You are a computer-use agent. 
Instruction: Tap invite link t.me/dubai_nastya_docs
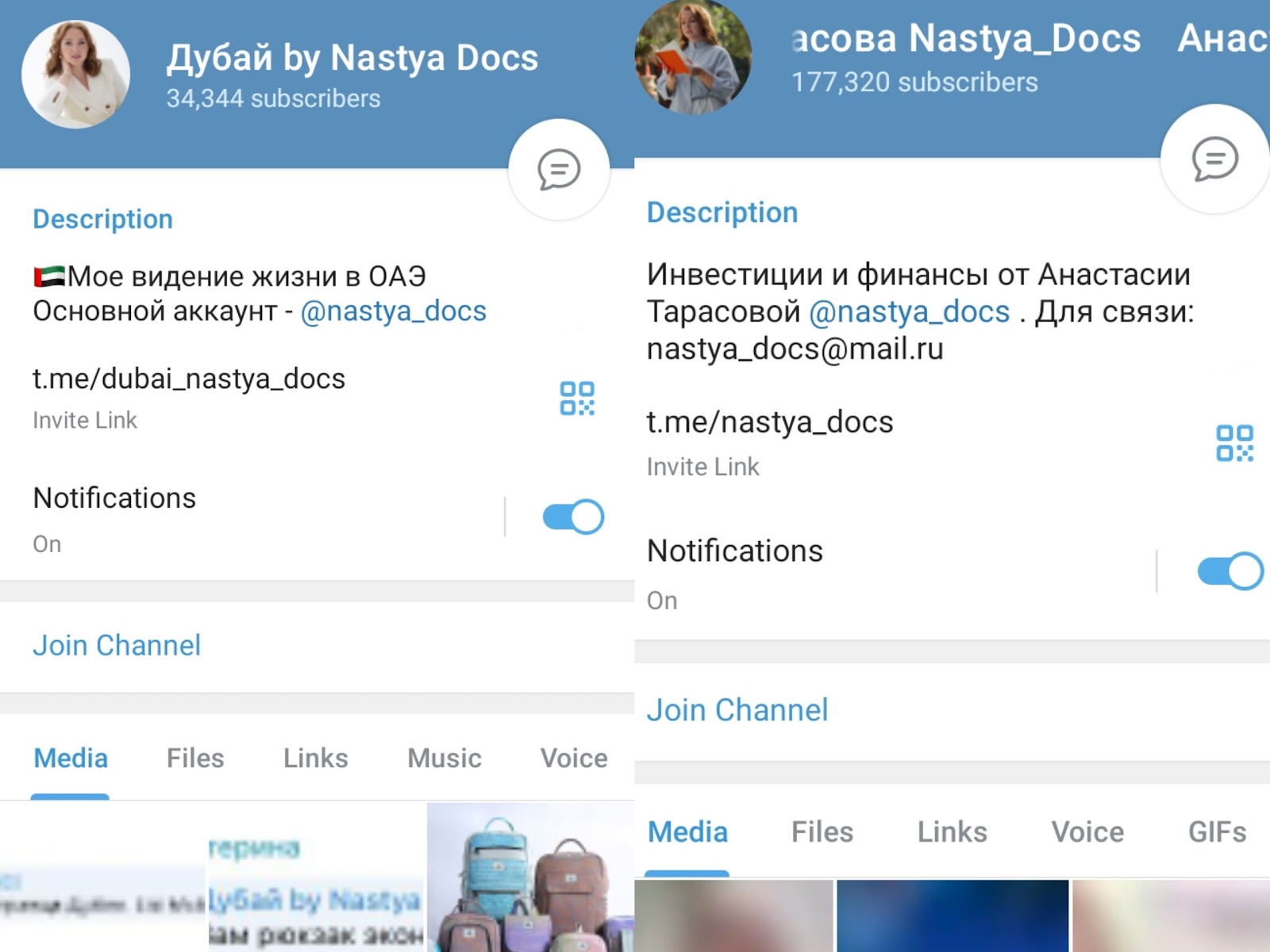tap(189, 379)
